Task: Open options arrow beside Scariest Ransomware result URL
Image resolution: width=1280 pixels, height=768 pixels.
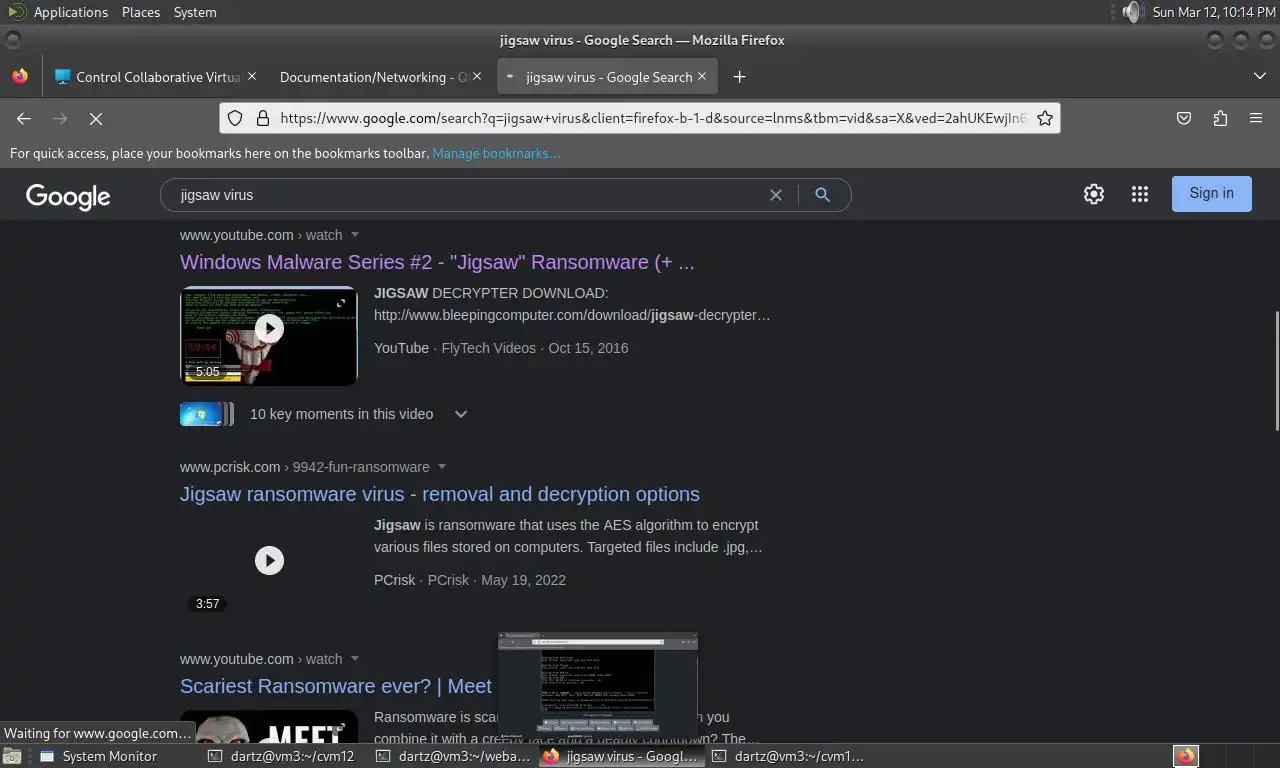Action: point(355,659)
